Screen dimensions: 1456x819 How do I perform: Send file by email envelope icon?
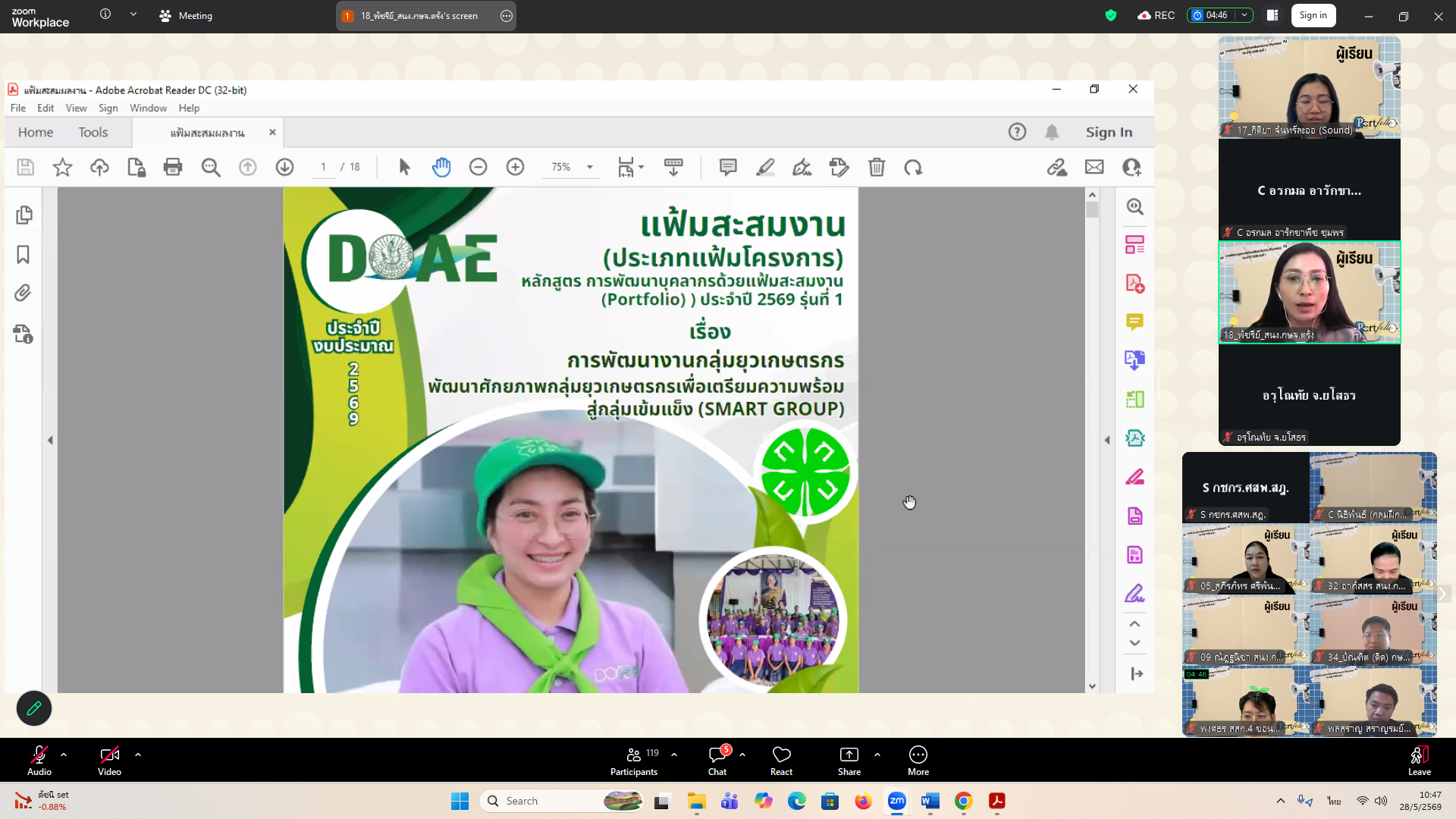[1094, 167]
